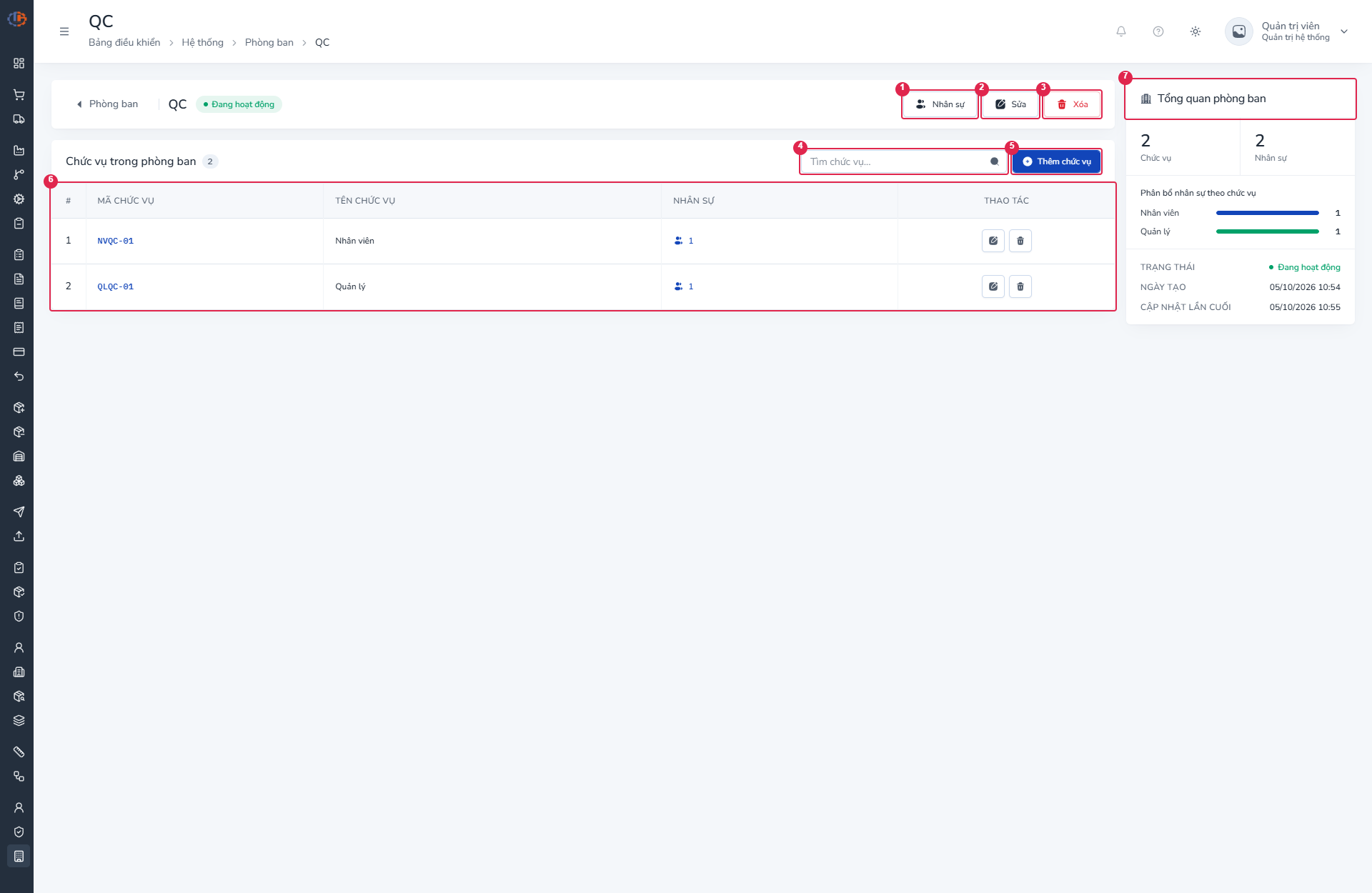This screenshot has height=893, width=1372.
Task: Open position code QLQC-01
Action: pyautogui.click(x=116, y=287)
